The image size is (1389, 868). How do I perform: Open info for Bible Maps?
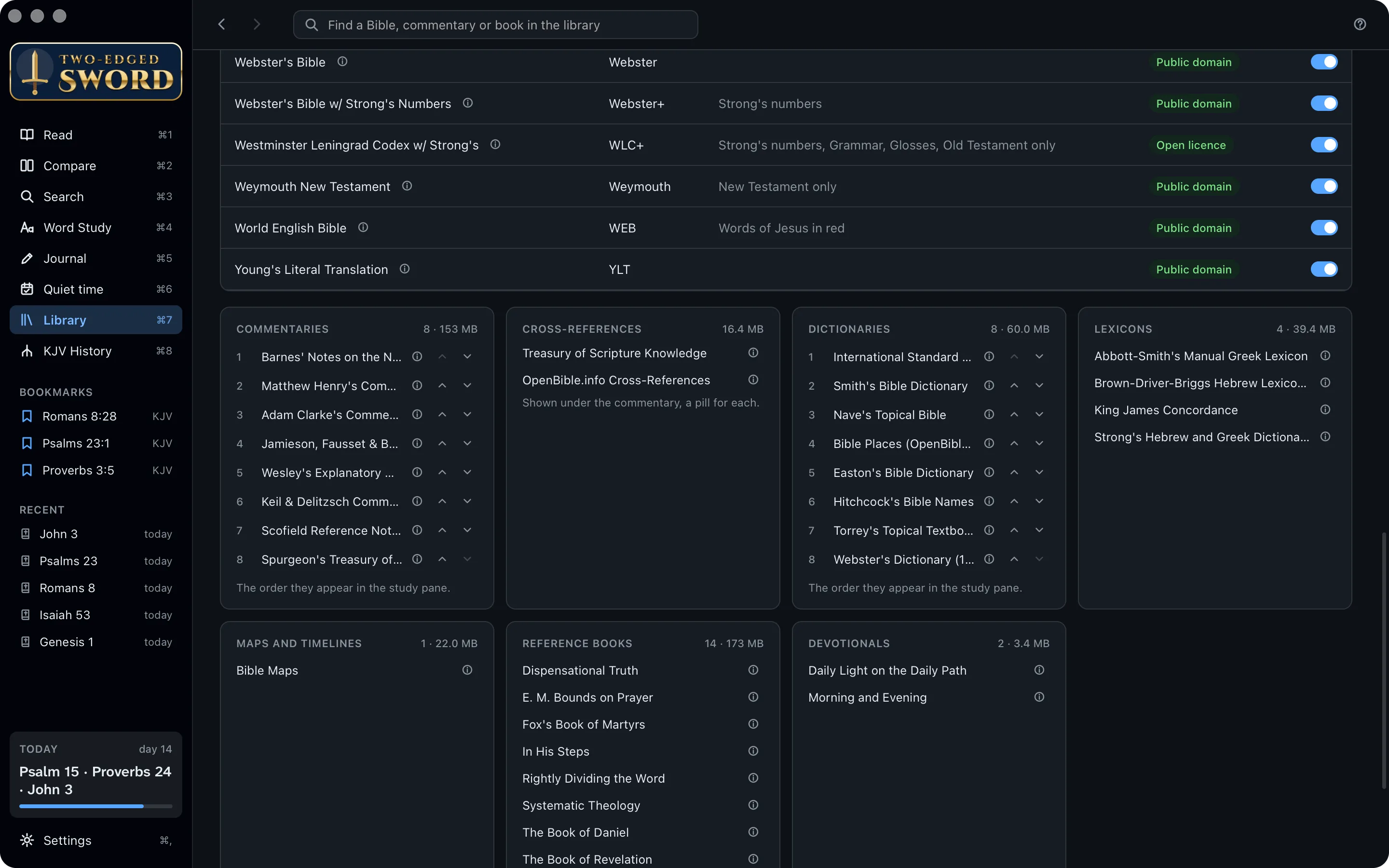[x=467, y=670]
